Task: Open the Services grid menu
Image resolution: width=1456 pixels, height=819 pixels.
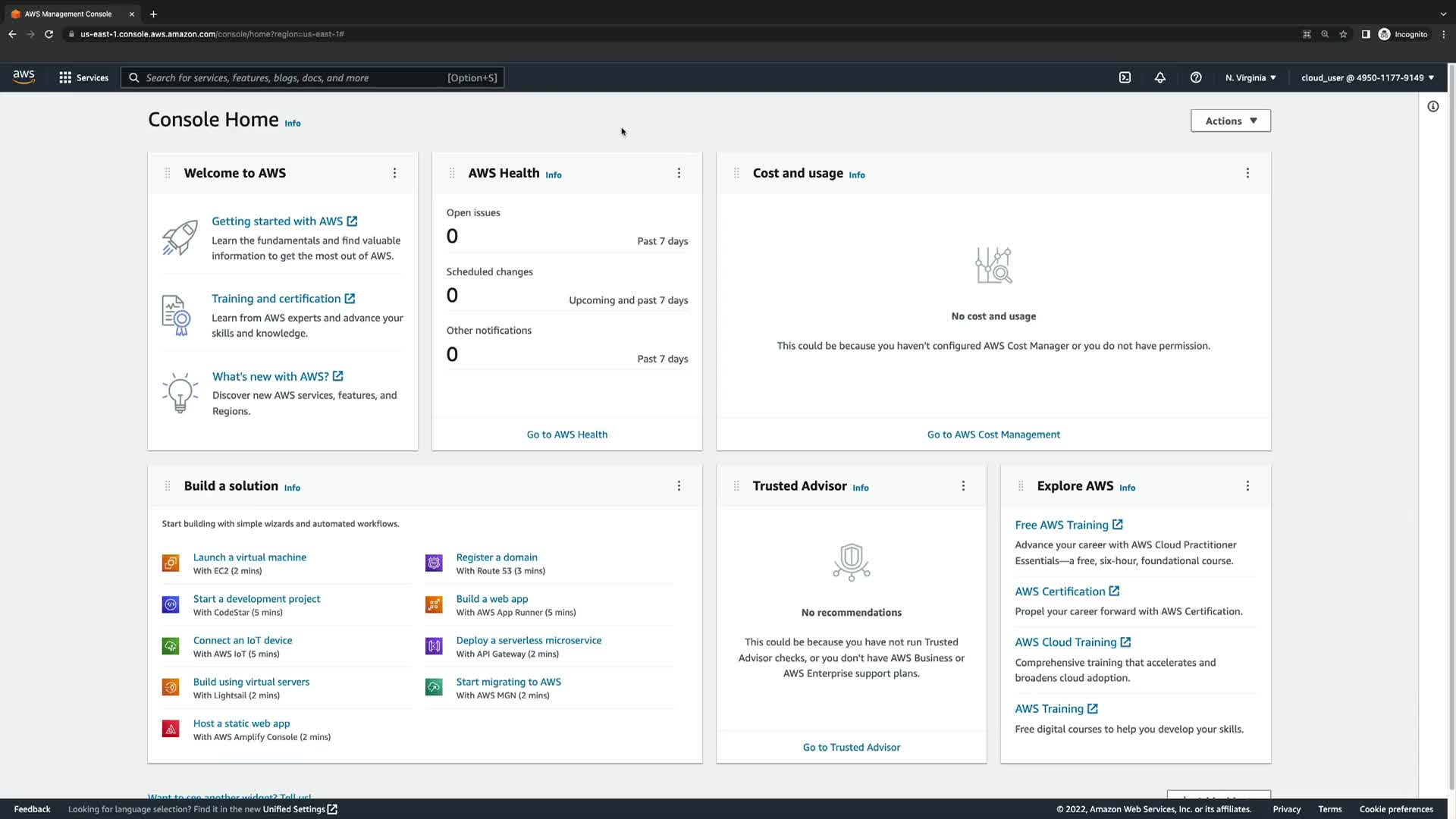Action: (x=83, y=77)
